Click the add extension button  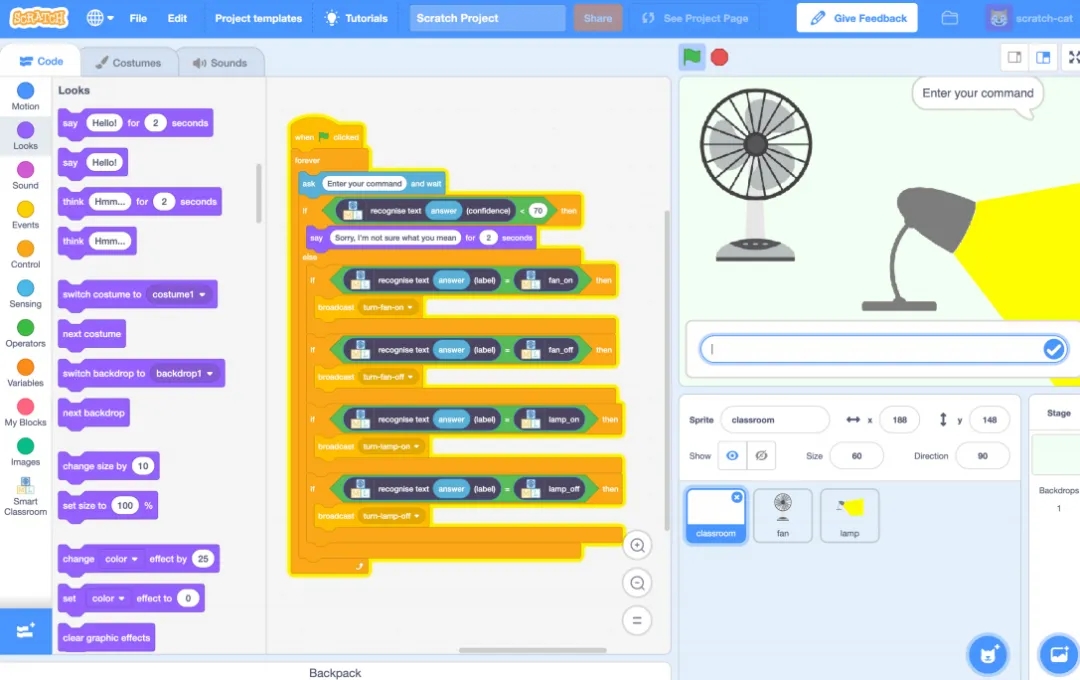point(25,631)
